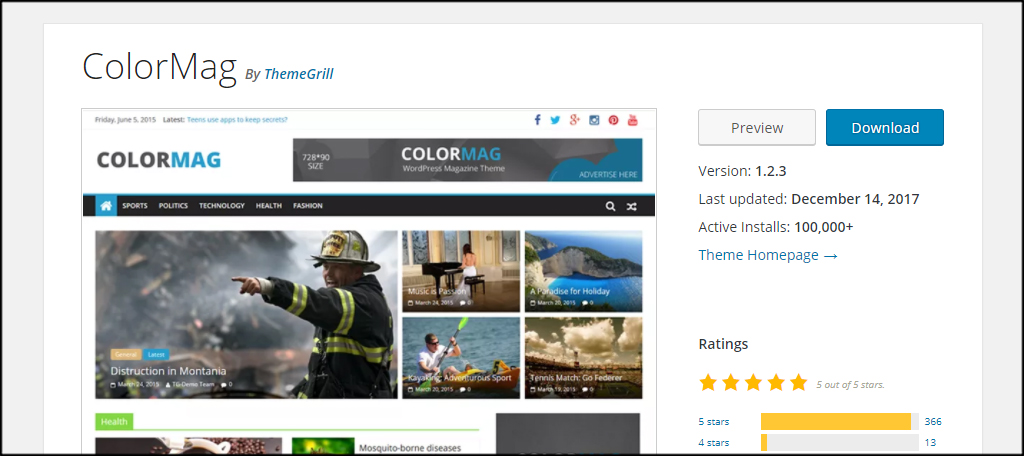Click the 5 stars rating bar
The width and height of the screenshot is (1024, 456).
point(838,421)
